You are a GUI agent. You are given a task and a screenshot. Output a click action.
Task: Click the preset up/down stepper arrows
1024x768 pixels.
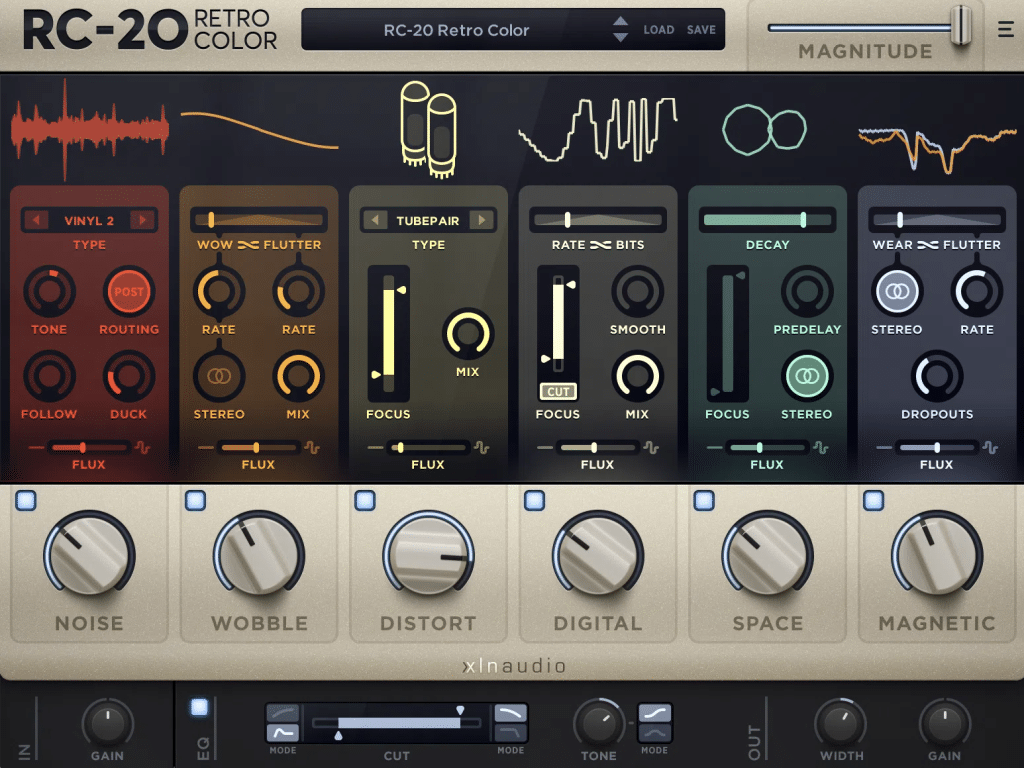point(621,29)
